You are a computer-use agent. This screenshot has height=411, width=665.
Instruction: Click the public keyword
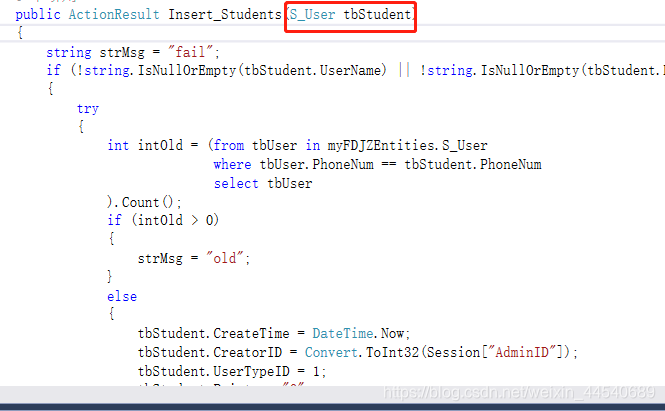pyautogui.click(x=38, y=15)
